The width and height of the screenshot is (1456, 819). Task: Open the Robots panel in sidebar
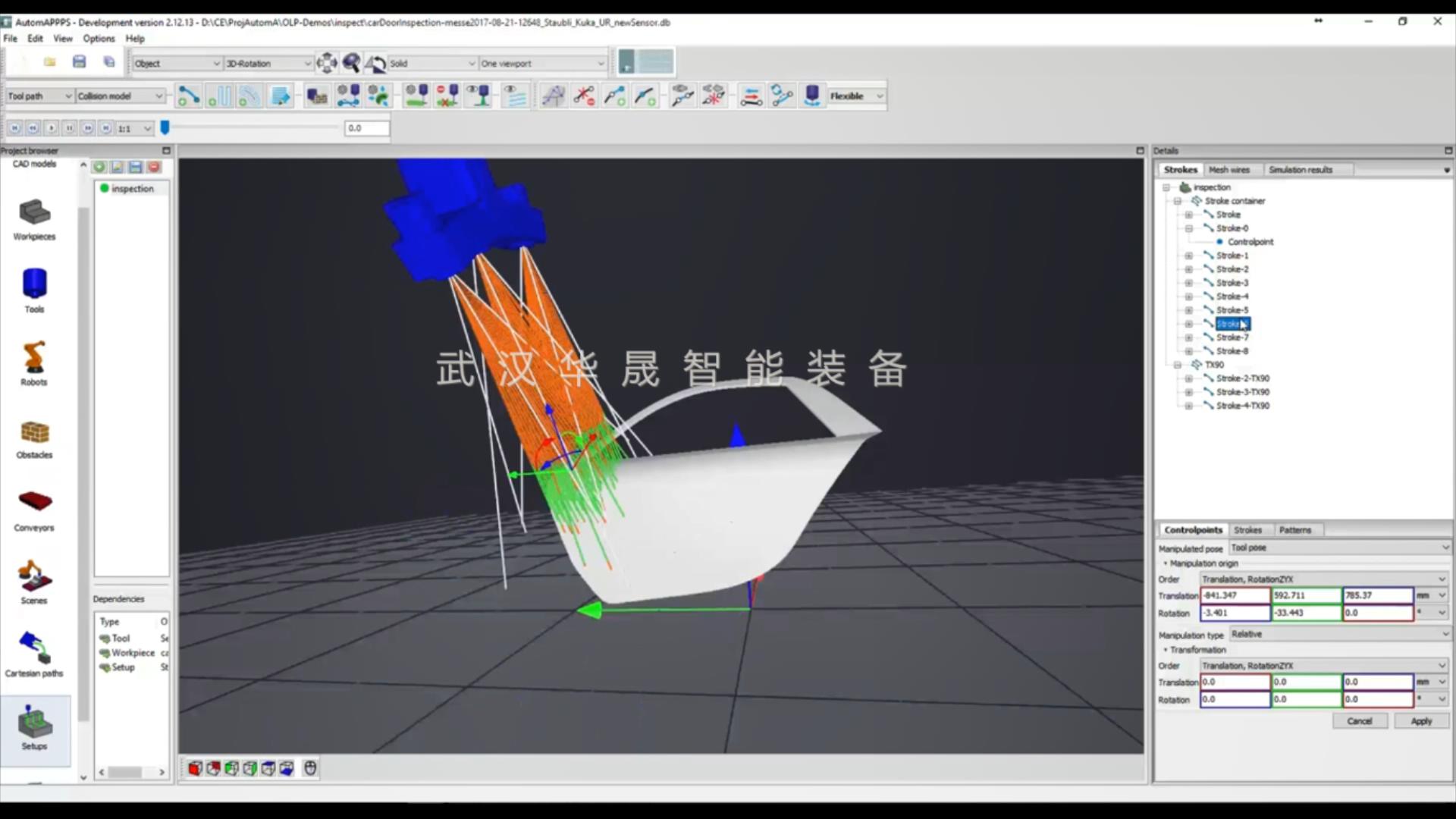point(33,364)
